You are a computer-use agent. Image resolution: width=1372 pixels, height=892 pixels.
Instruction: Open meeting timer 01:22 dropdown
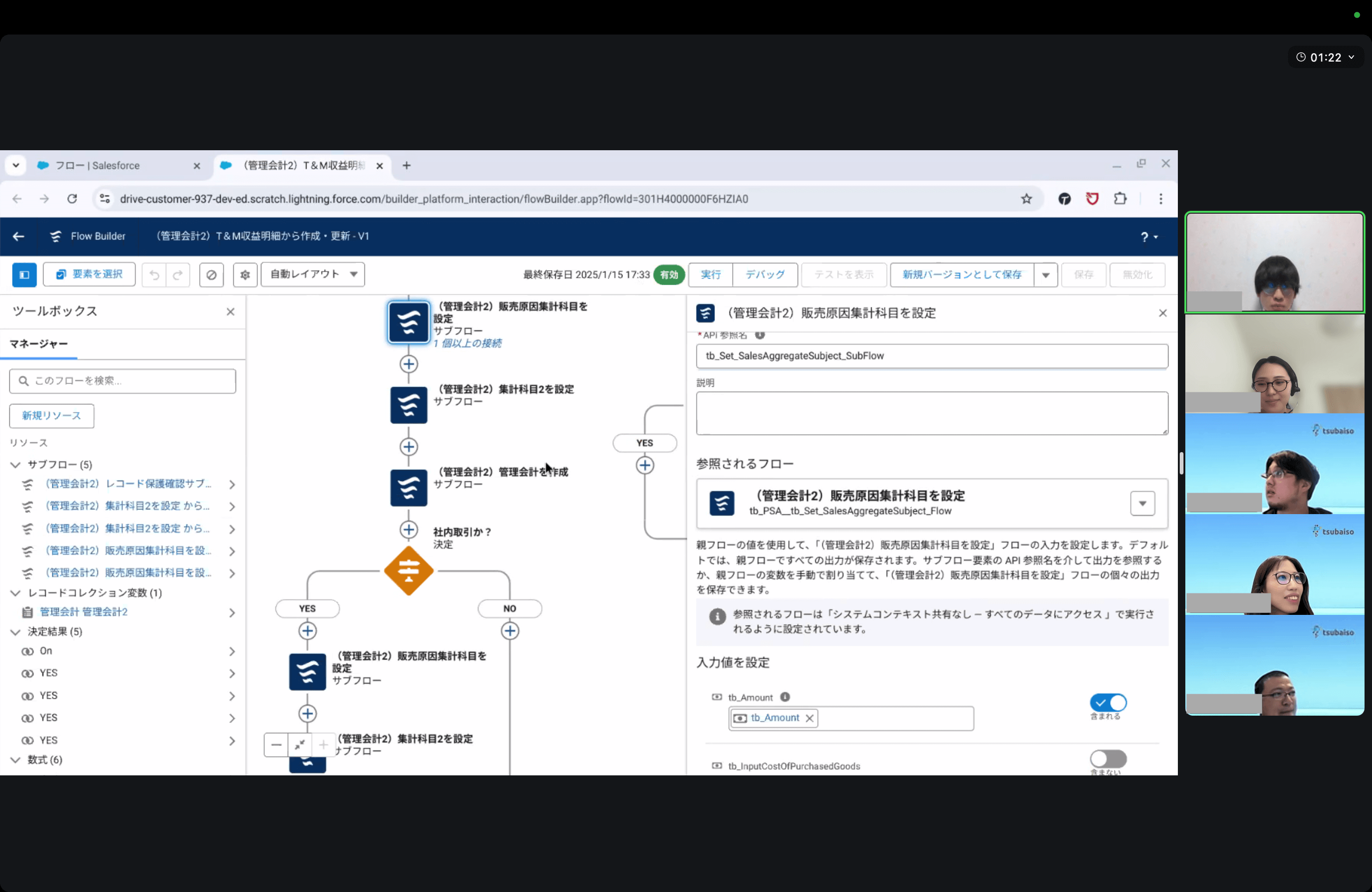1325,57
